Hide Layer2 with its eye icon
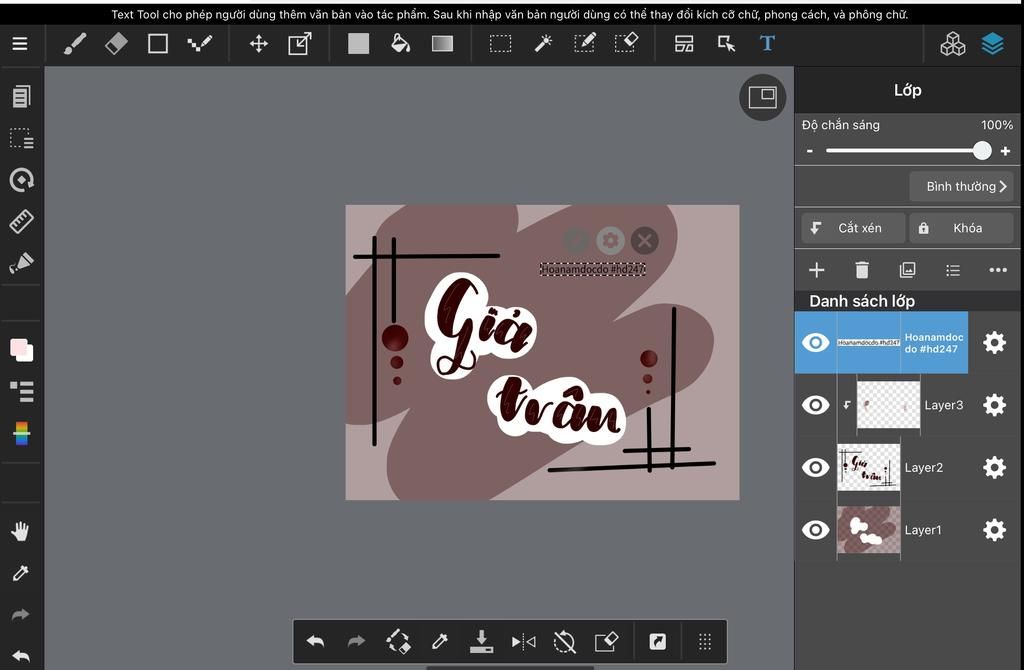This screenshot has height=670, width=1024. click(815, 468)
